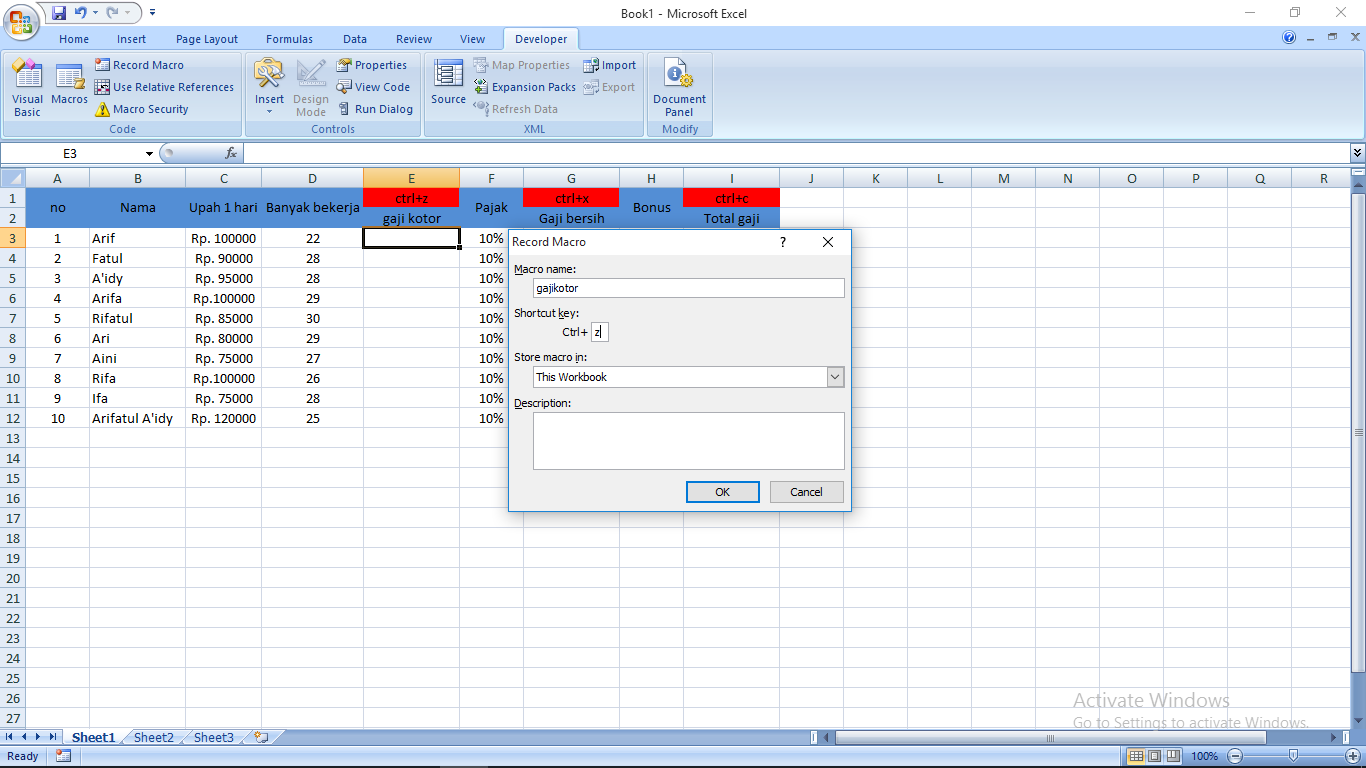Viewport: 1366px width, 768px height.
Task: Open Macro Security settings
Action: pos(141,109)
